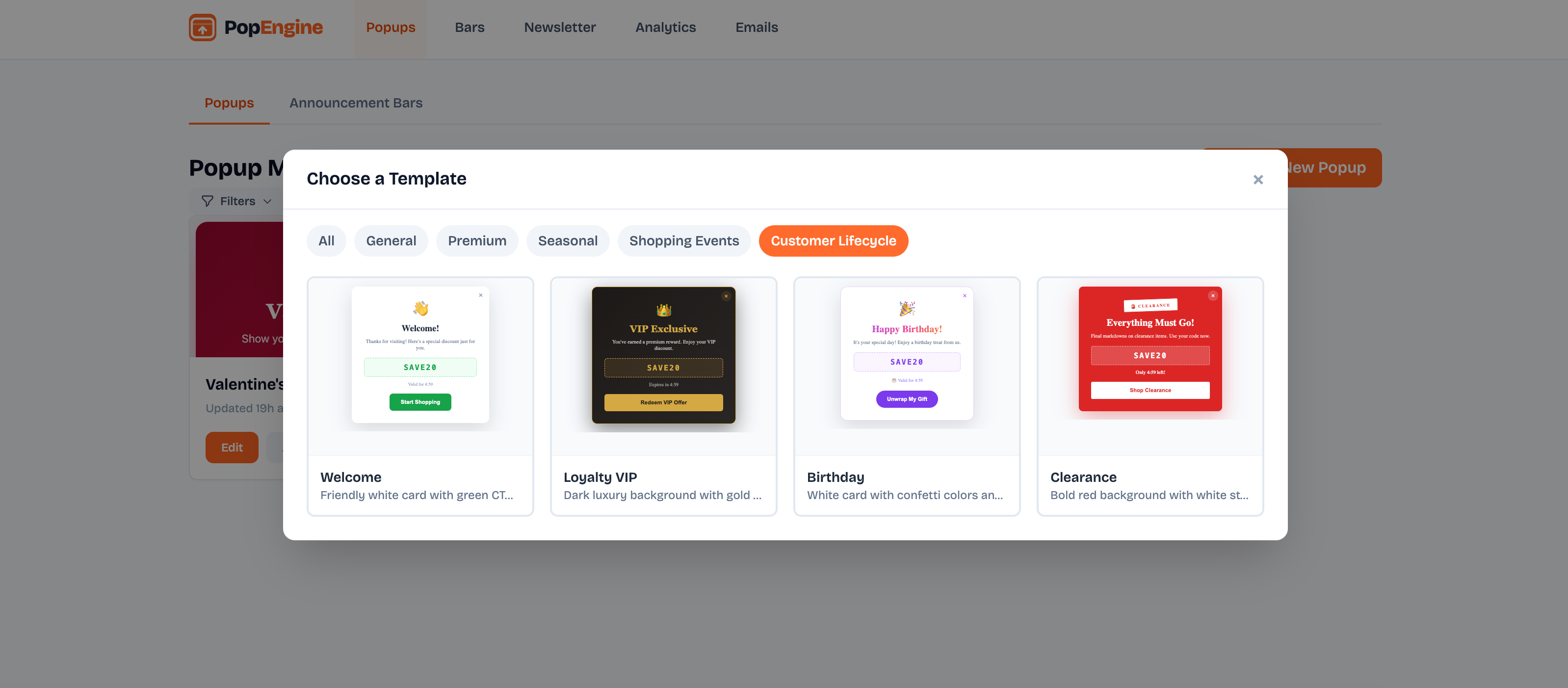Click the PopEngine logo icon
This screenshot has height=688, width=1568.
click(x=202, y=27)
